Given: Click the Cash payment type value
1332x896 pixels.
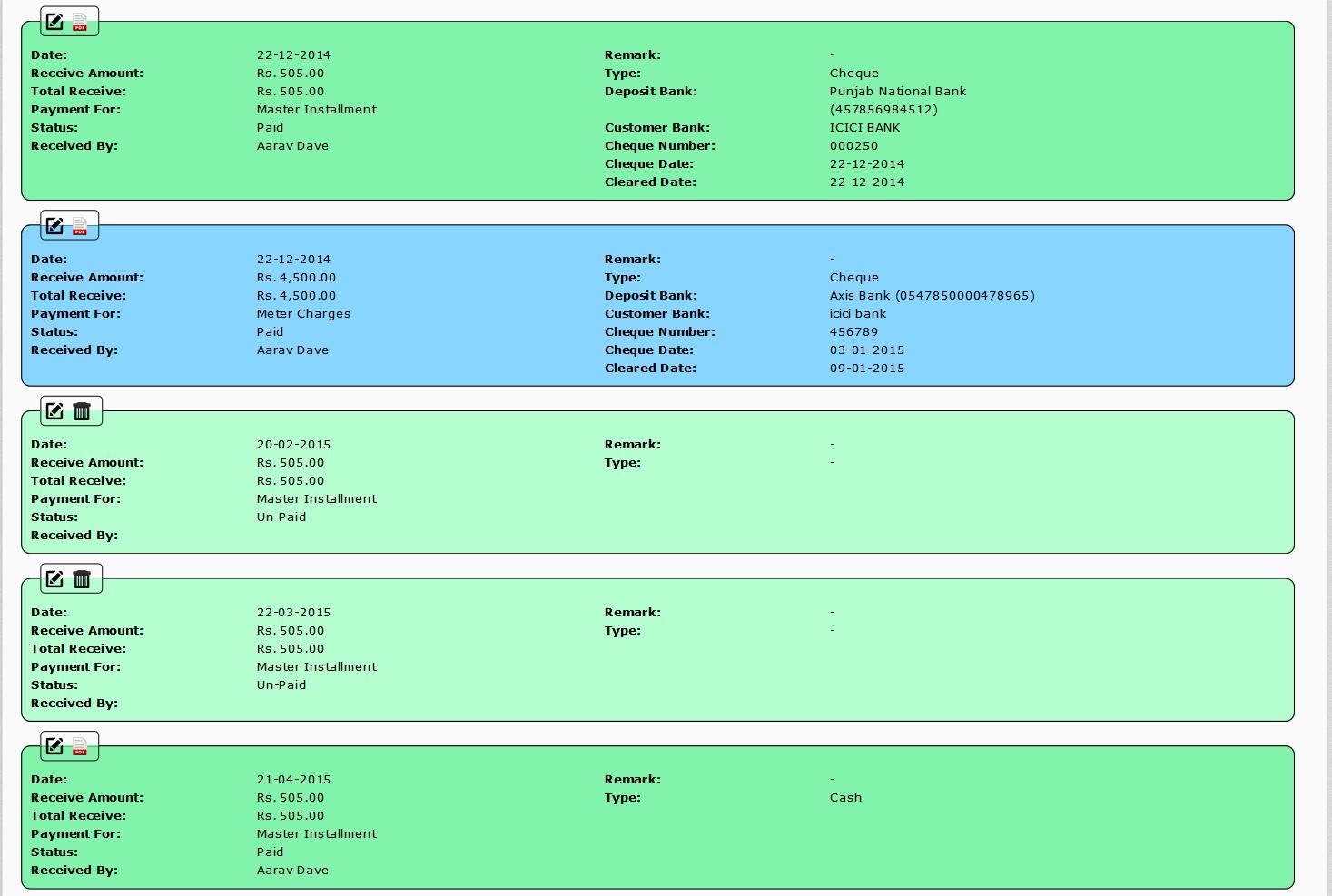Looking at the screenshot, I should click(x=845, y=798).
